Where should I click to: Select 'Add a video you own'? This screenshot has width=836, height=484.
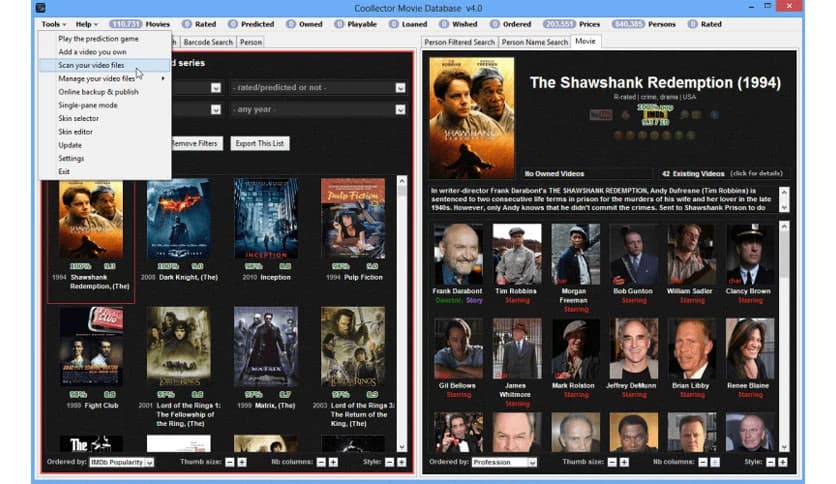(x=105, y=52)
